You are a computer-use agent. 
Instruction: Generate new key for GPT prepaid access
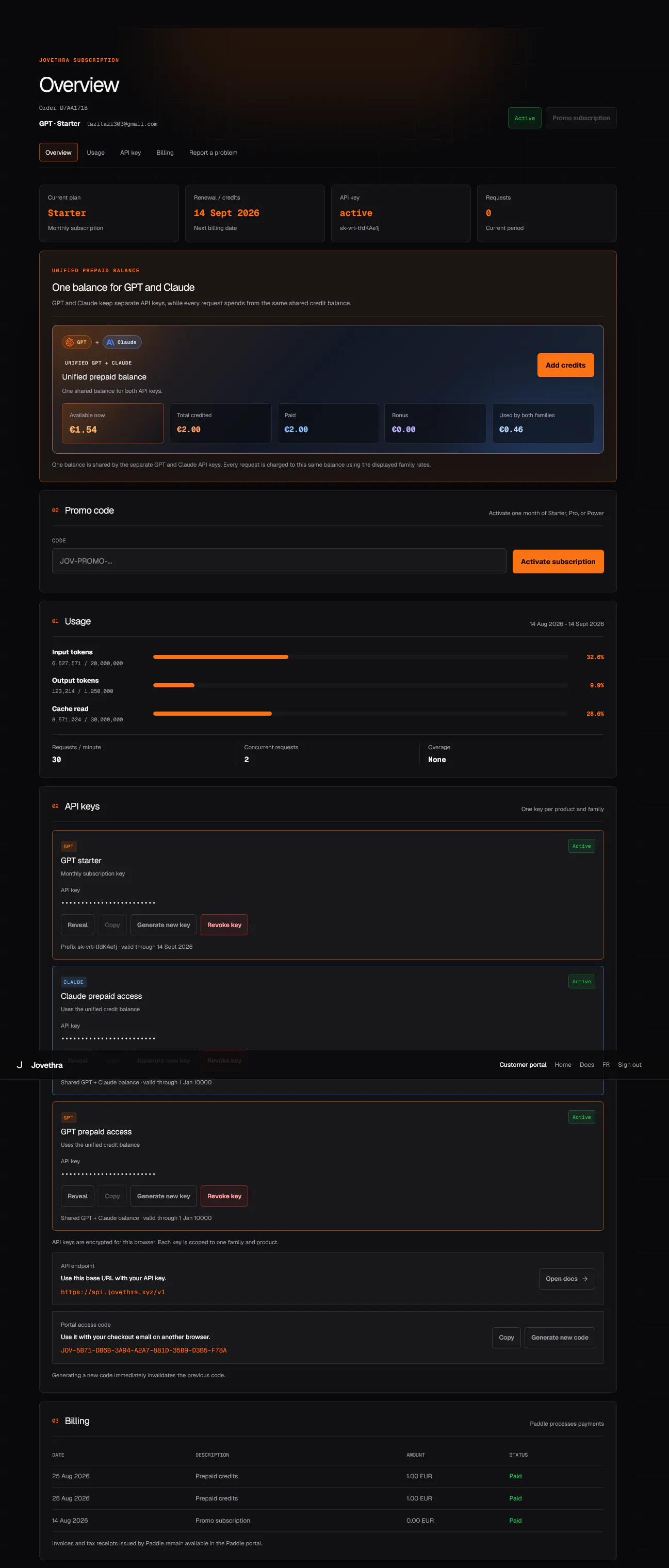164,1196
